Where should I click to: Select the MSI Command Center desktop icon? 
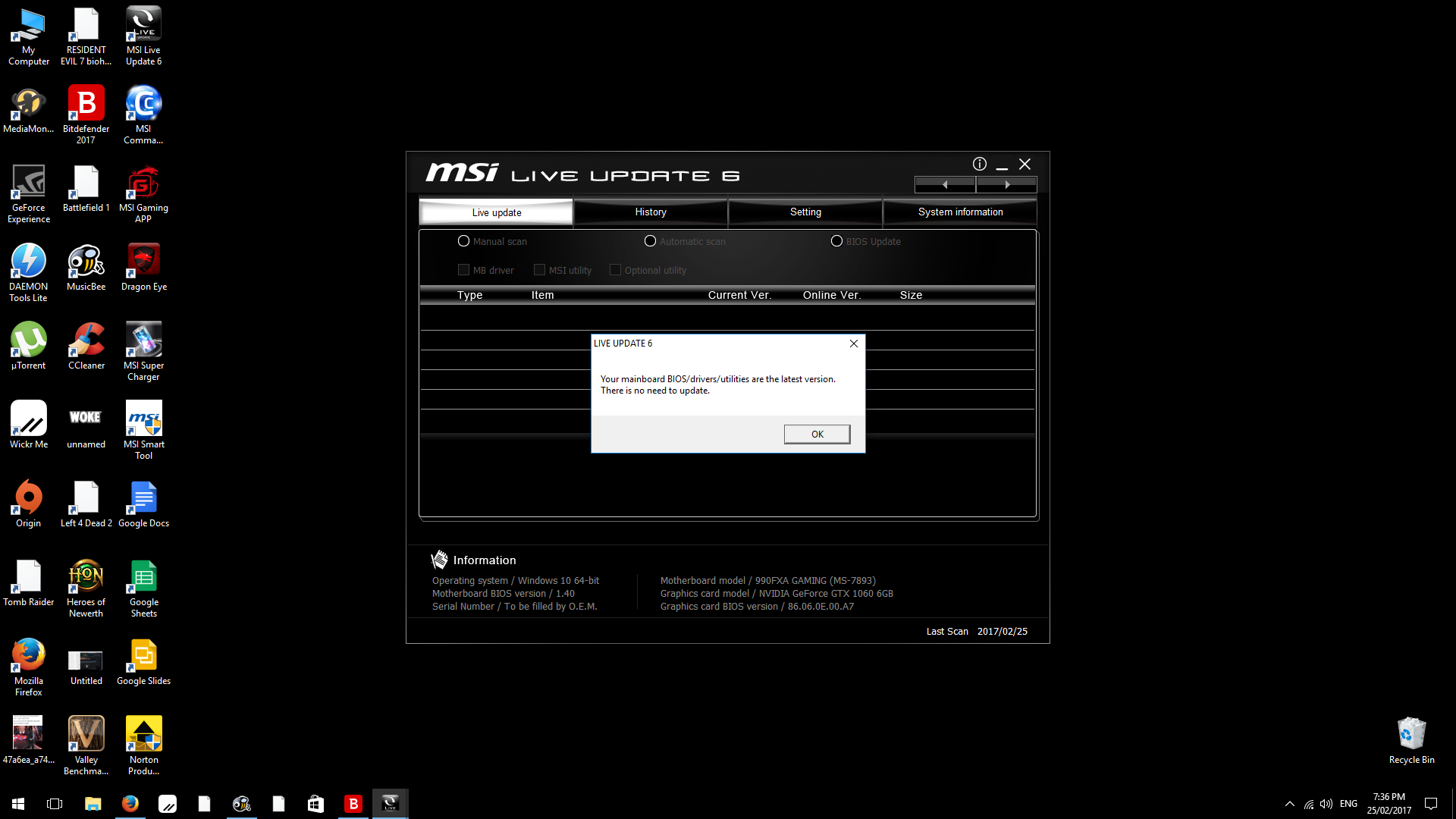(143, 115)
